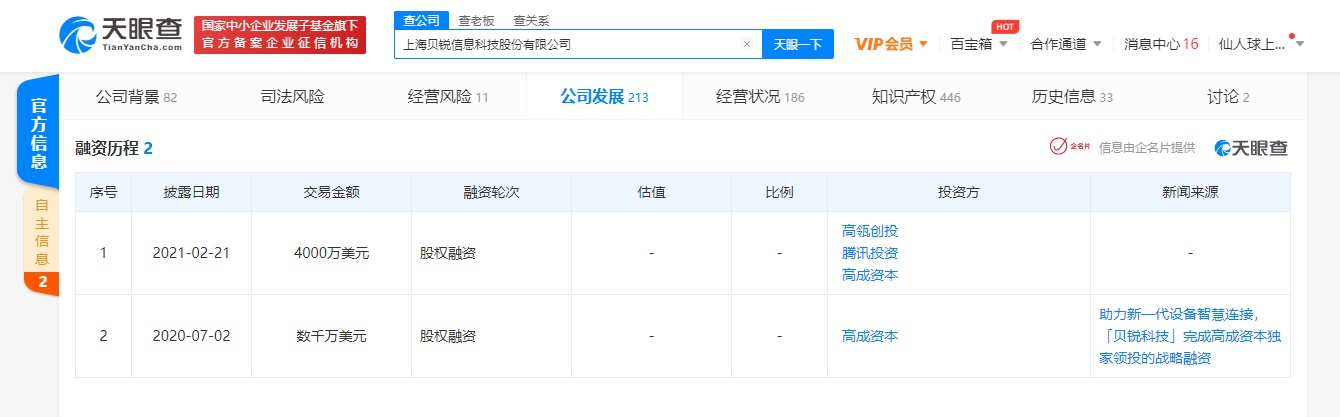1340x417 pixels.
Task: Open the VIP会员 dropdown
Action: click(x=891, y=44)
